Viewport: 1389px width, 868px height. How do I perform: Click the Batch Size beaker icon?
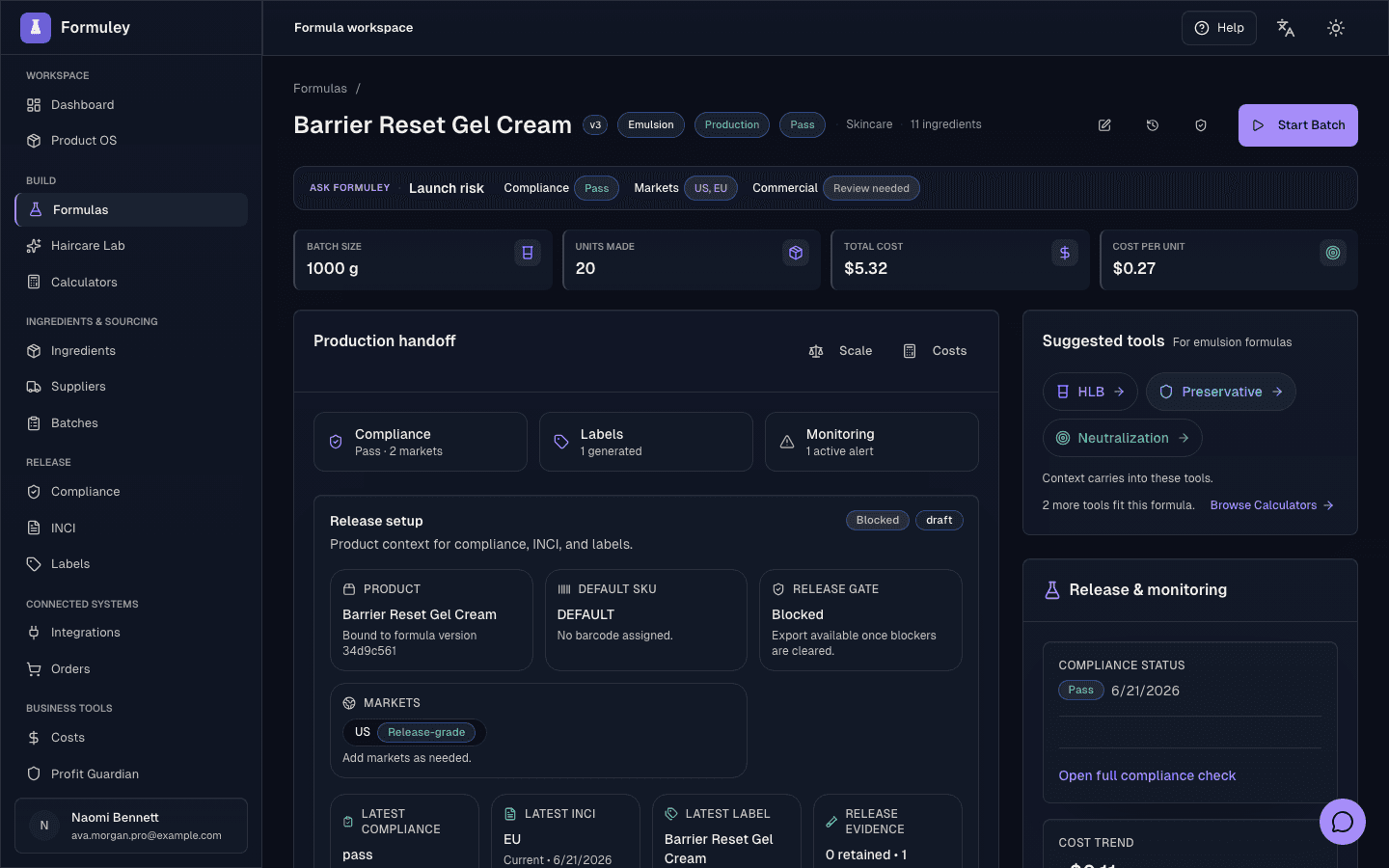point(528,253)
